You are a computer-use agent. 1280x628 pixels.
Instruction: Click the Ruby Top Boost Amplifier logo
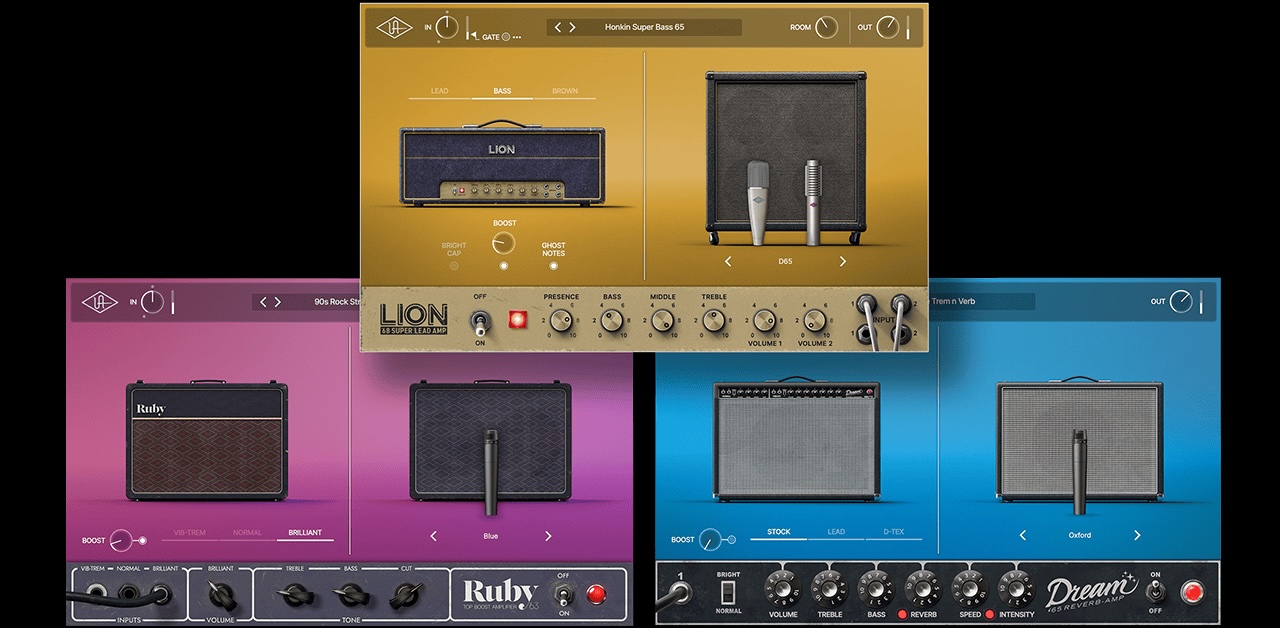pos(500,593)
